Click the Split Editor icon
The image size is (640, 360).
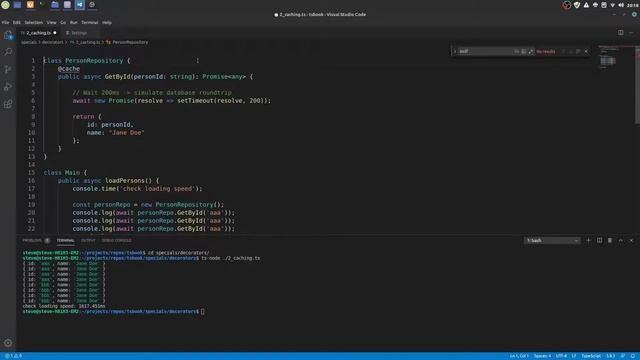click(620, 33)
